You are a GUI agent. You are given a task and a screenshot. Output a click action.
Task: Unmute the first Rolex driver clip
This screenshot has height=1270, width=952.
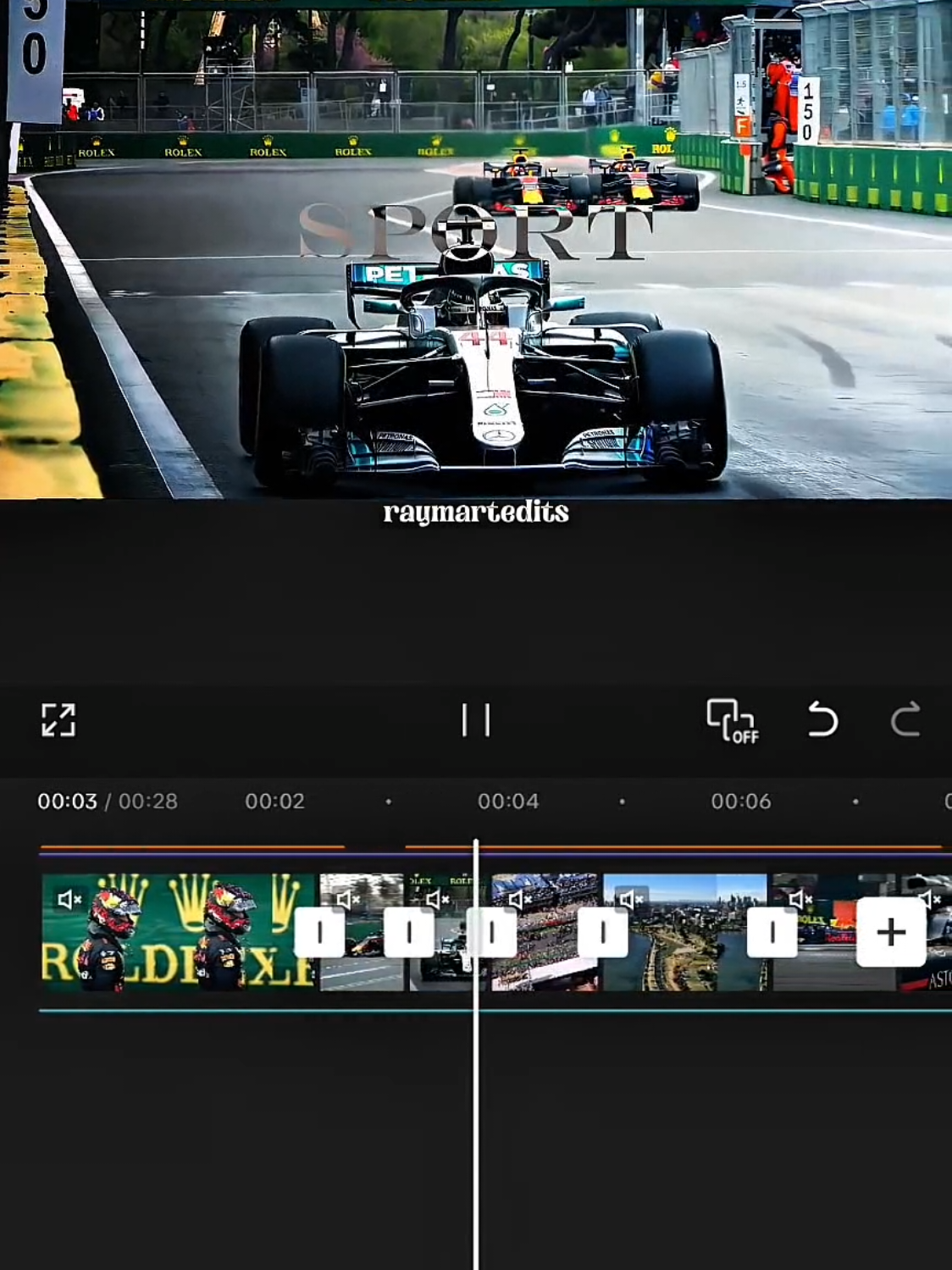(70, 899)
